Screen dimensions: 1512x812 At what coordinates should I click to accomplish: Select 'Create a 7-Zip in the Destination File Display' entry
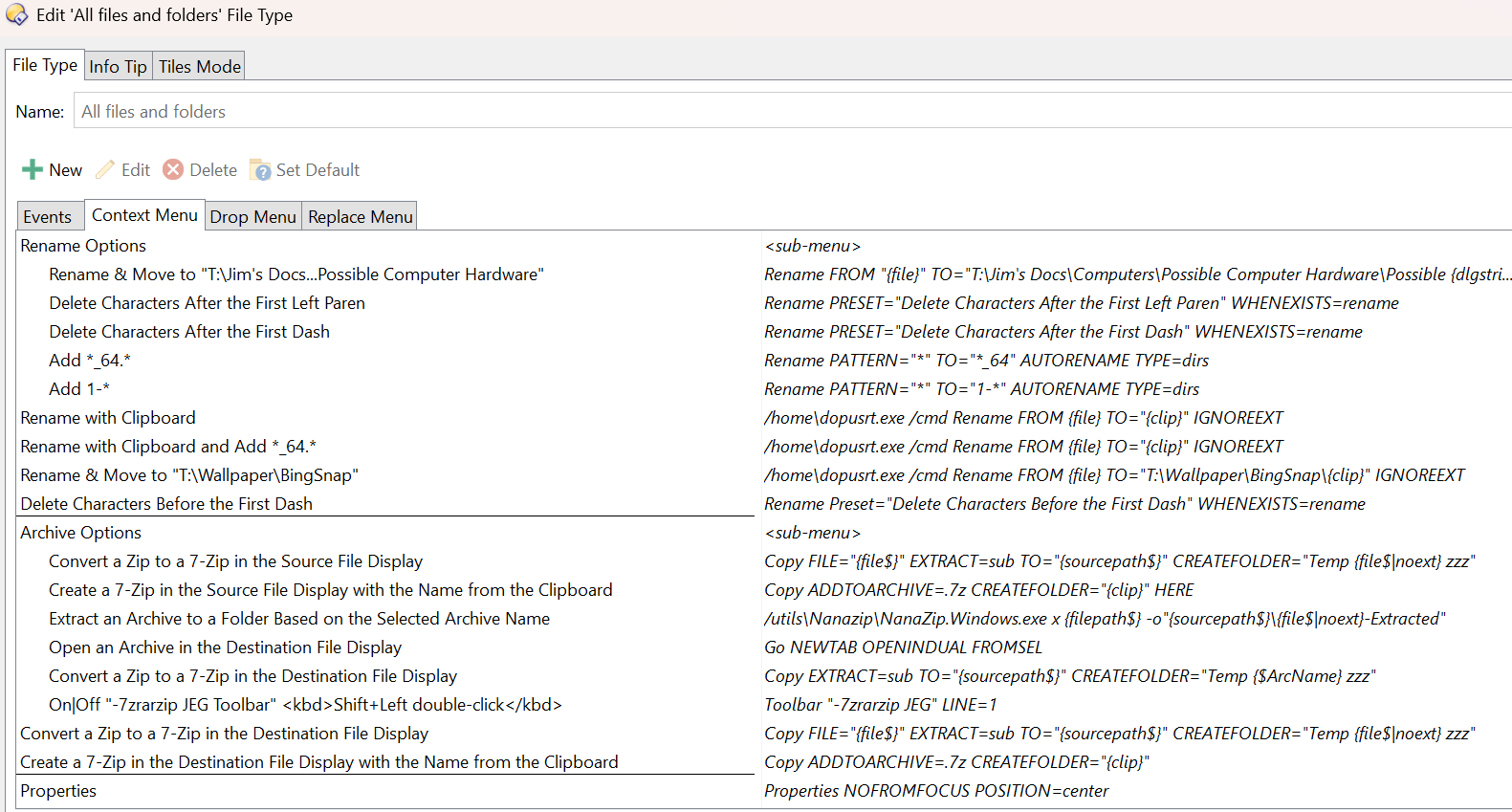click(x=319, y=762)
